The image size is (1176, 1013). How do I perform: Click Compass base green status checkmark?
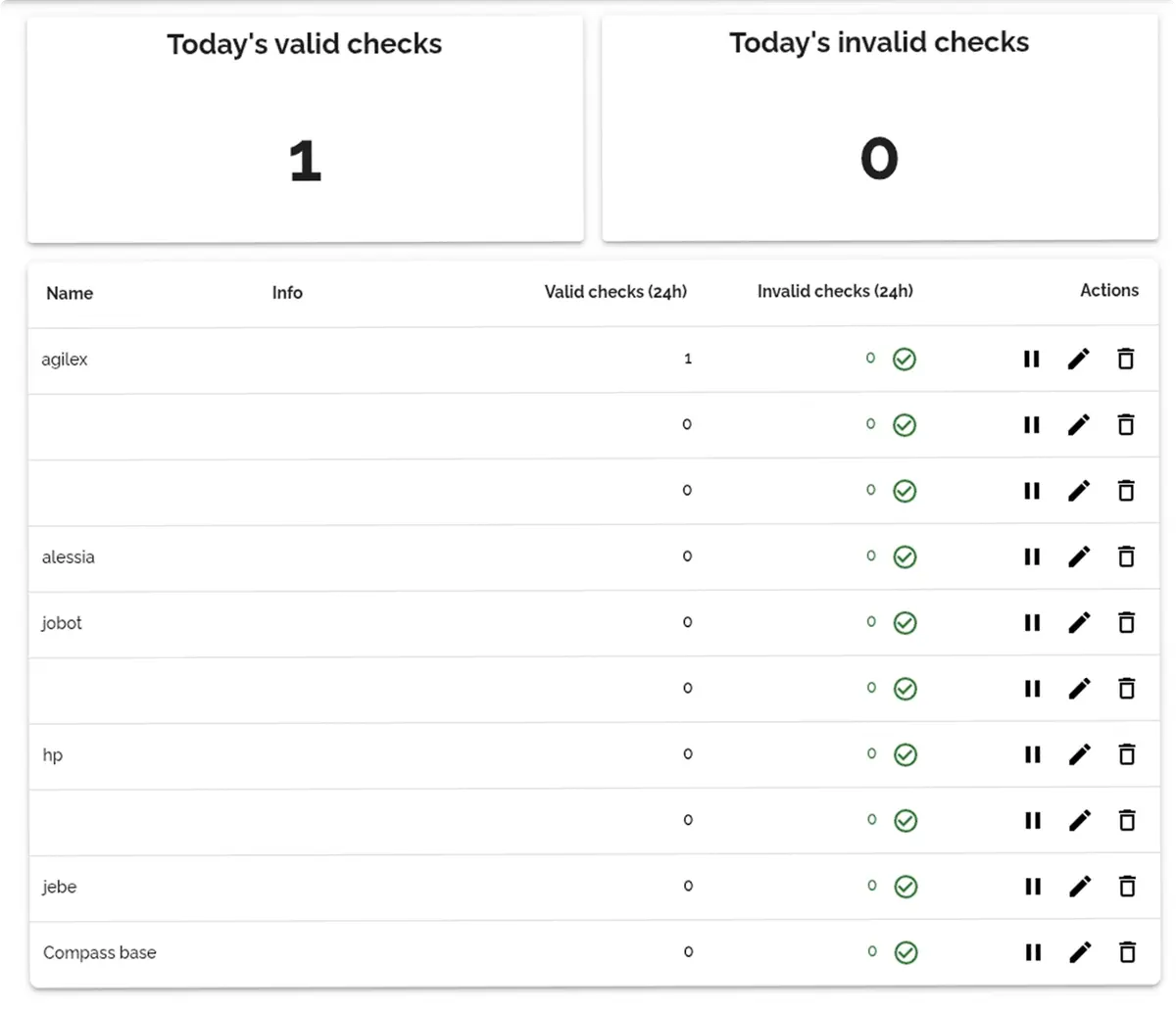[906, 953]
